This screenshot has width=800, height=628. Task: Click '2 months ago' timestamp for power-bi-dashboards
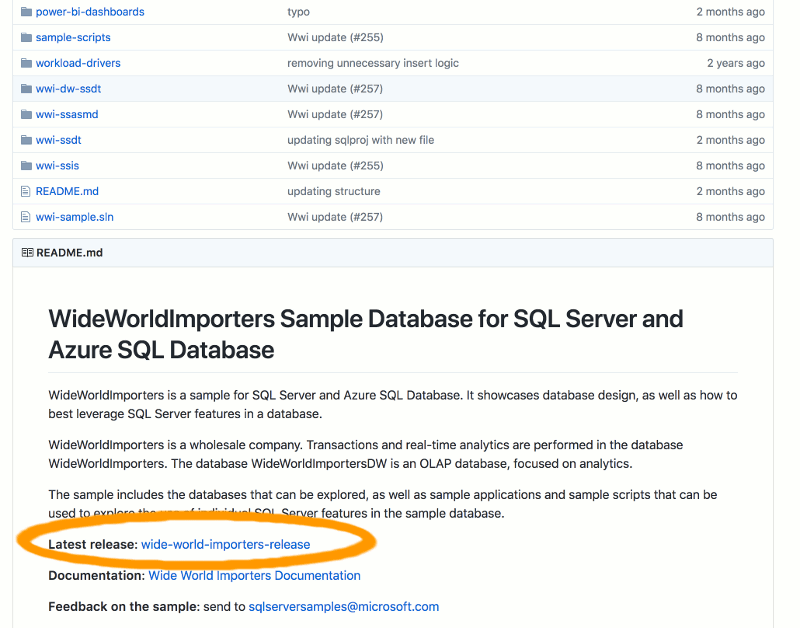pyautogui.click(x=731, y=12)
